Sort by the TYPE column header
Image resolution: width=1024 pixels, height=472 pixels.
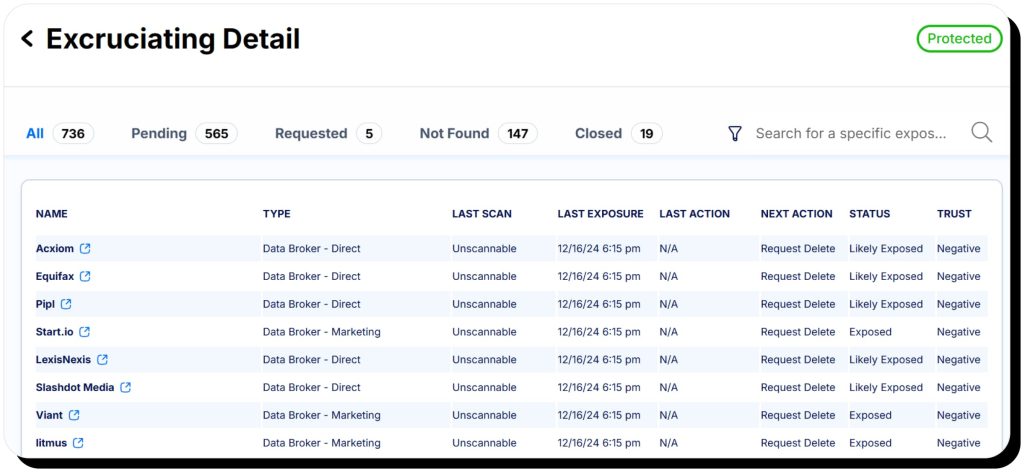click(x=277, y=213)
